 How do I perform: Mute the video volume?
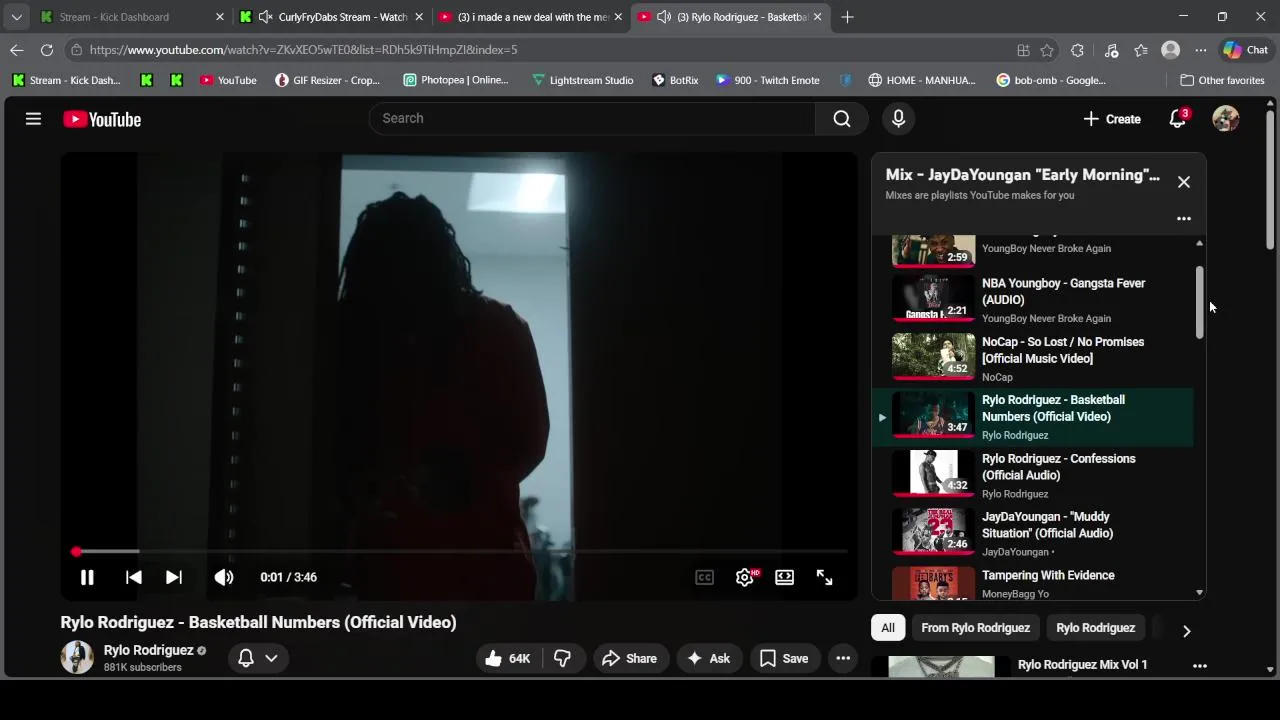[x=224, y=577]
